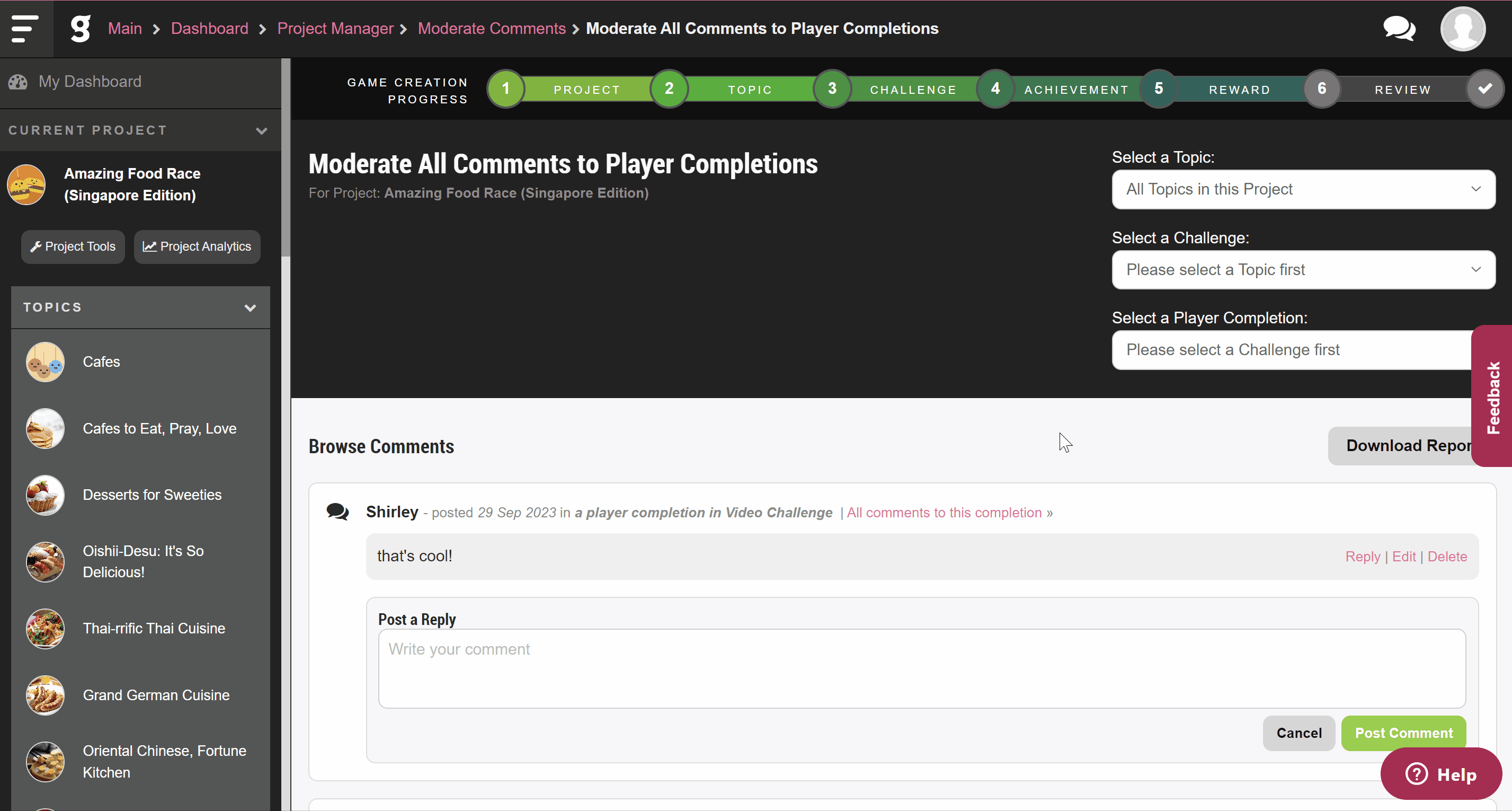1512x811 pixels.
Task: Open the chat messages icon
Action: (x=1399, y=28)
